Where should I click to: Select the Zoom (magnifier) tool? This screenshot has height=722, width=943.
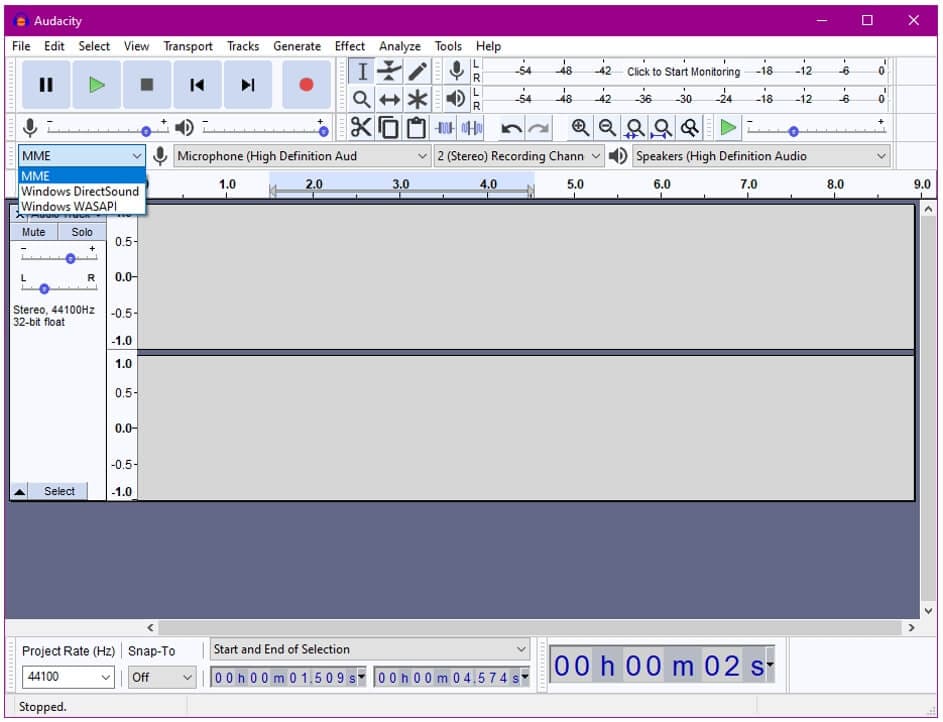[x=362, y=99]
